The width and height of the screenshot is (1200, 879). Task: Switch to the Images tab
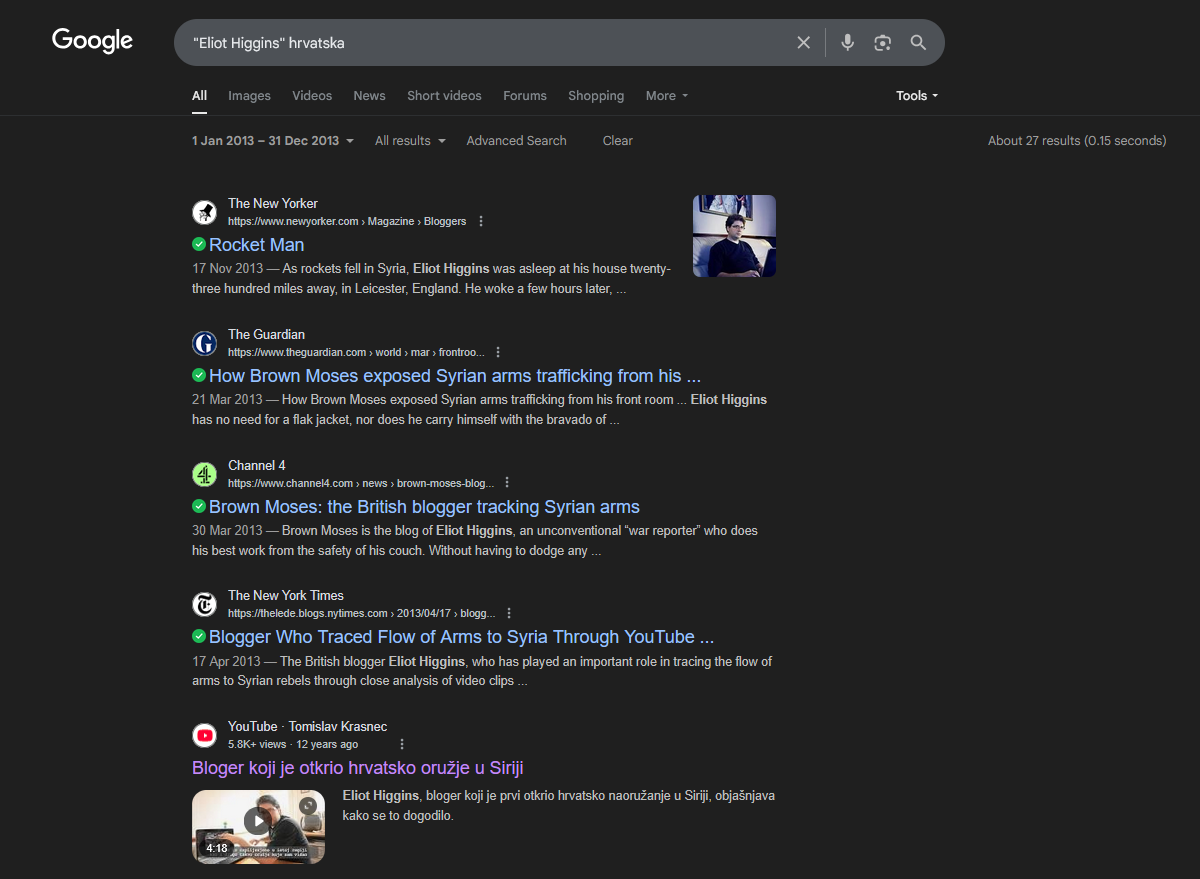pyautogui.click(x=249, y=96)
